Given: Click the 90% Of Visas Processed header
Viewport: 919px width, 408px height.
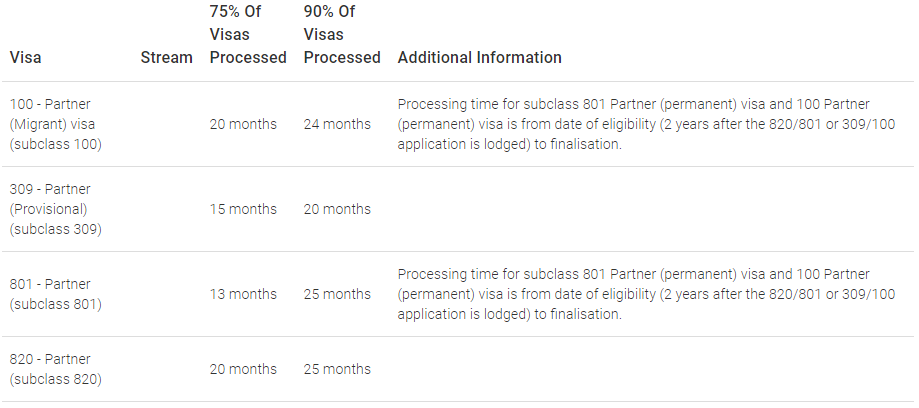Looking at the screenshot, I should click(x=342, y=34).
